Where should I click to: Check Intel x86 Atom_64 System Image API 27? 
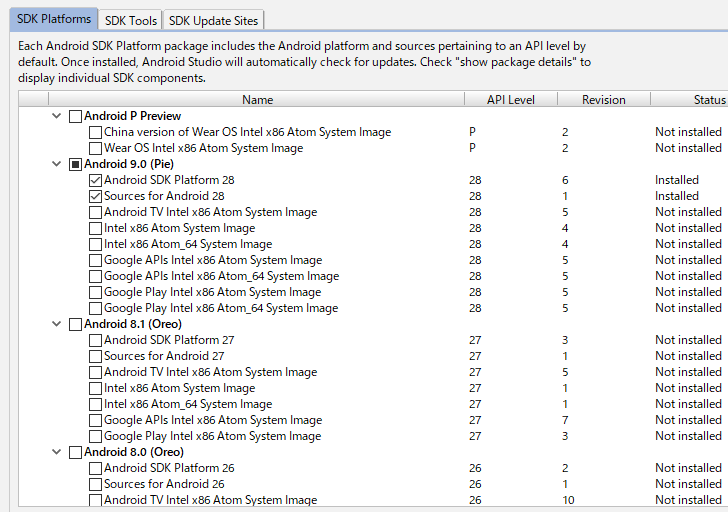point(95,404)
